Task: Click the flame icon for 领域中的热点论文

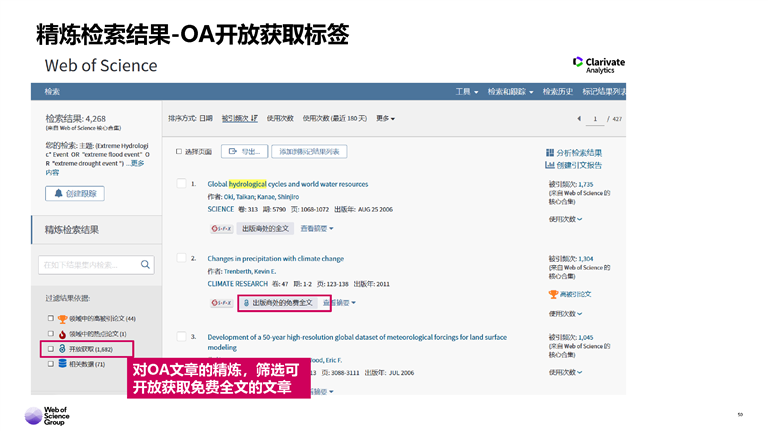Action: pos(62,334)
